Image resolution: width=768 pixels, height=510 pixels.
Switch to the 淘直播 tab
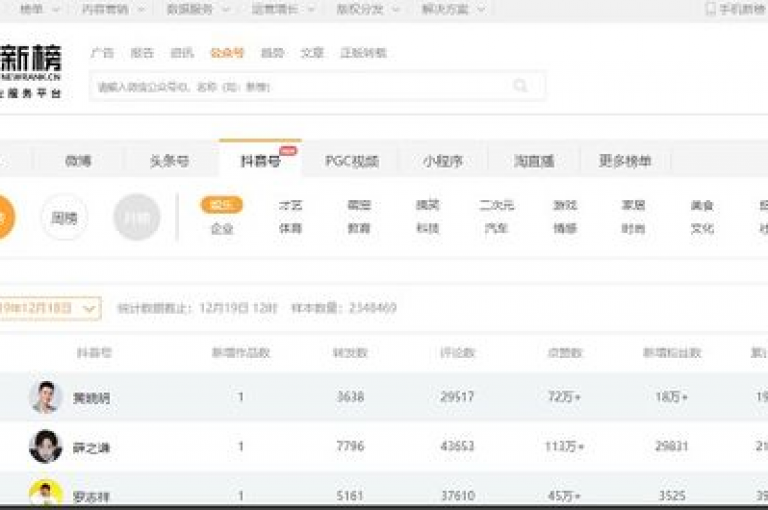(534, 161)
